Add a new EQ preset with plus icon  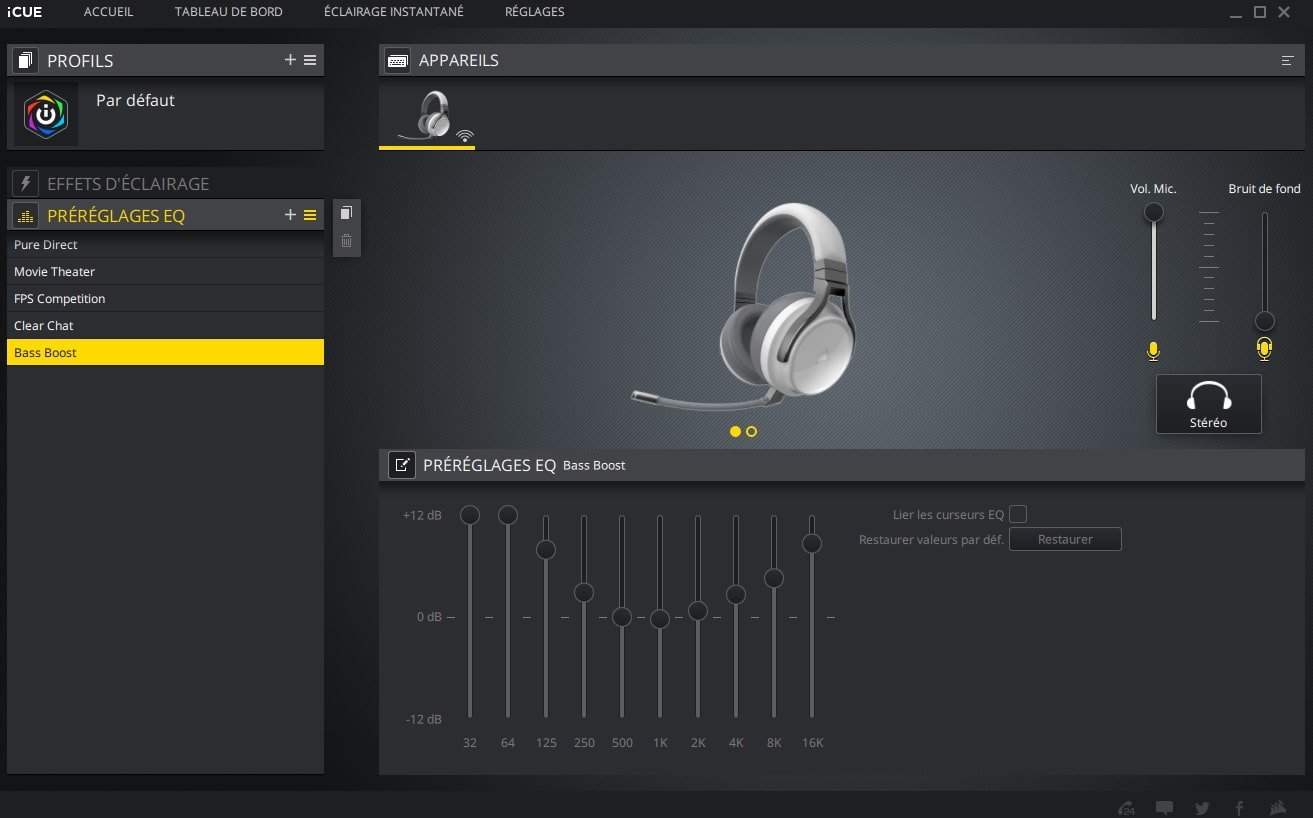click(290, 215)
